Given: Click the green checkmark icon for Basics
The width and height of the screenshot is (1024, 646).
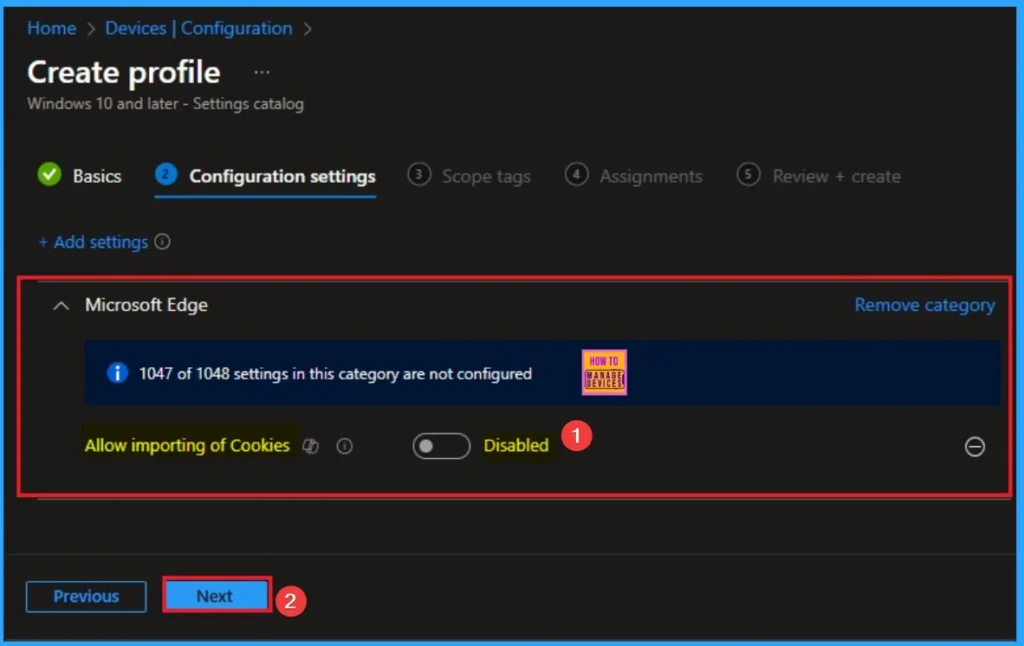Looking at the screenshot, I should tap(49, 174).
